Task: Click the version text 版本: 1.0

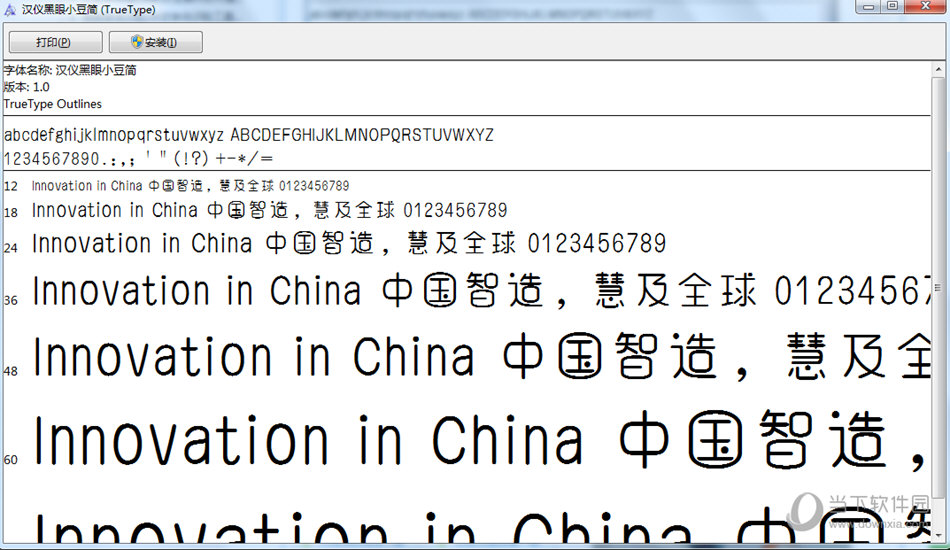Action: [x=27, y=87]
